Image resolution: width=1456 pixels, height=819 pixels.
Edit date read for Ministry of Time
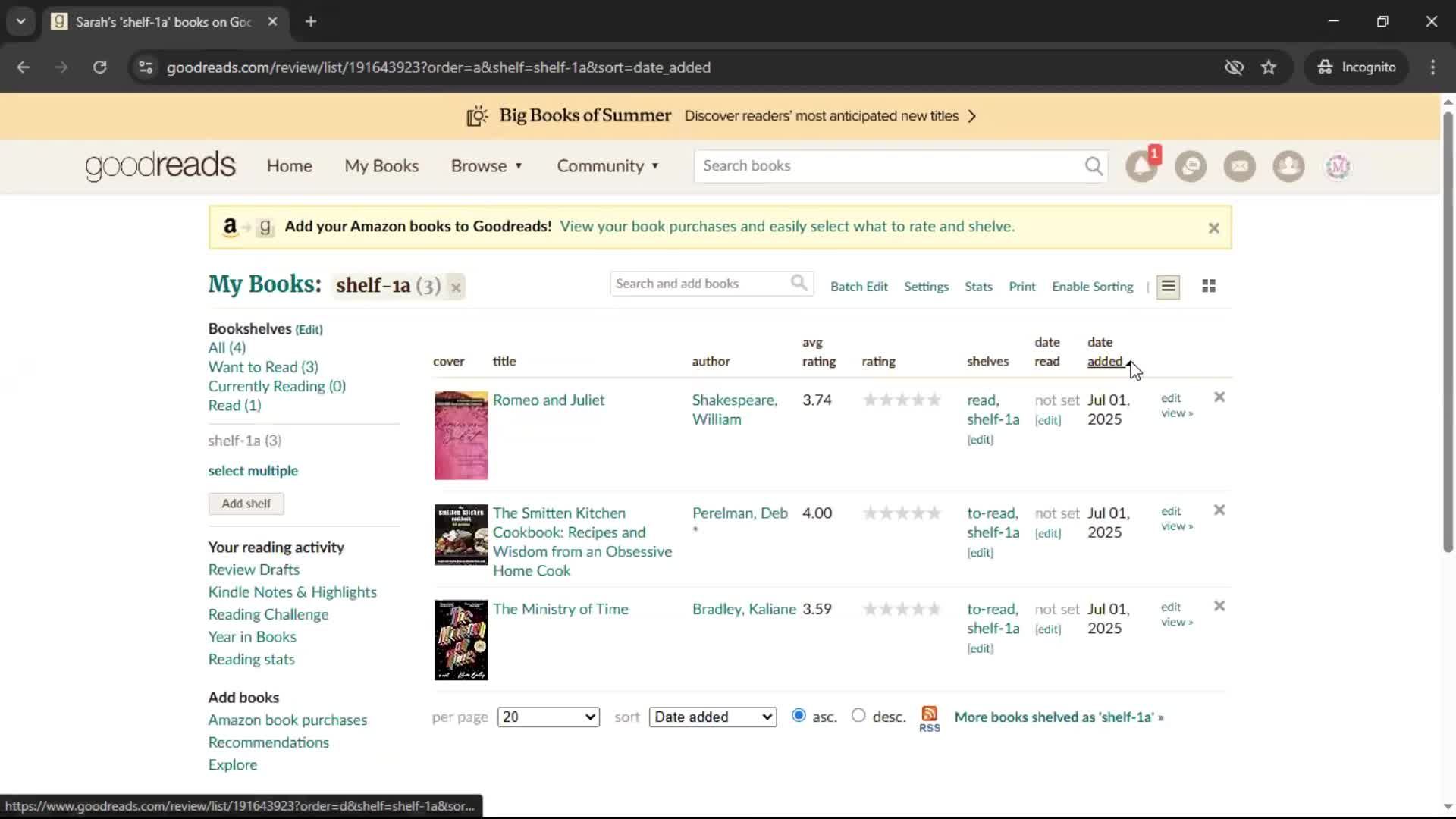pos(1048,629)
